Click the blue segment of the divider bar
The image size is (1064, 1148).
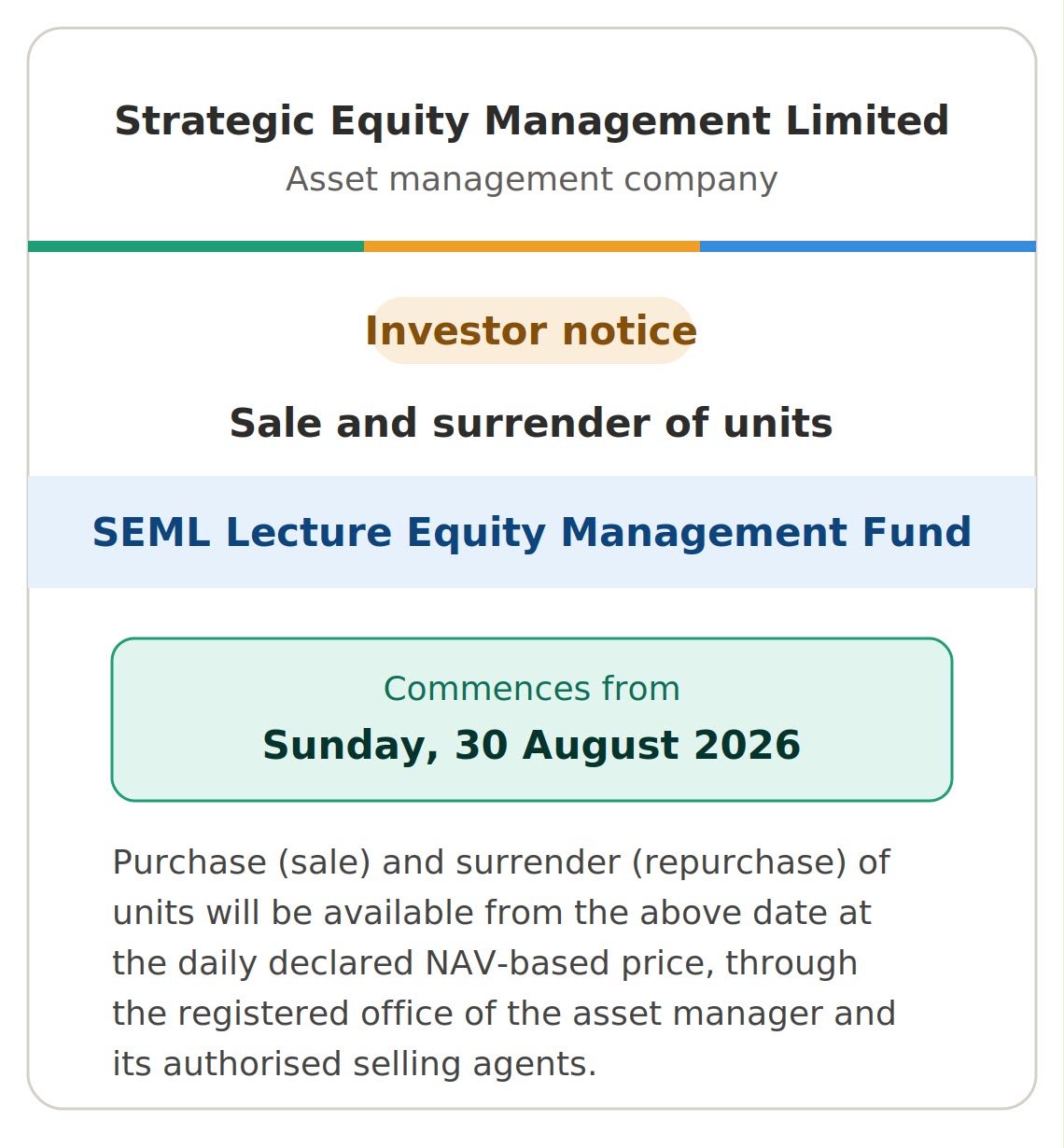[x=868, y=246]
